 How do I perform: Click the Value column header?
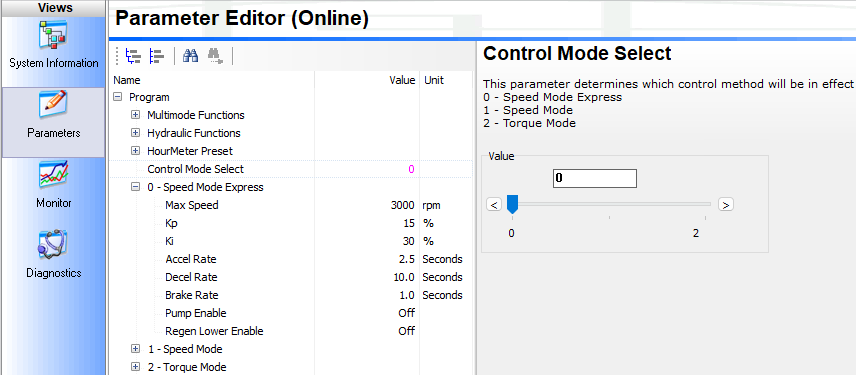pyautogui.click(x=402, y=80)
